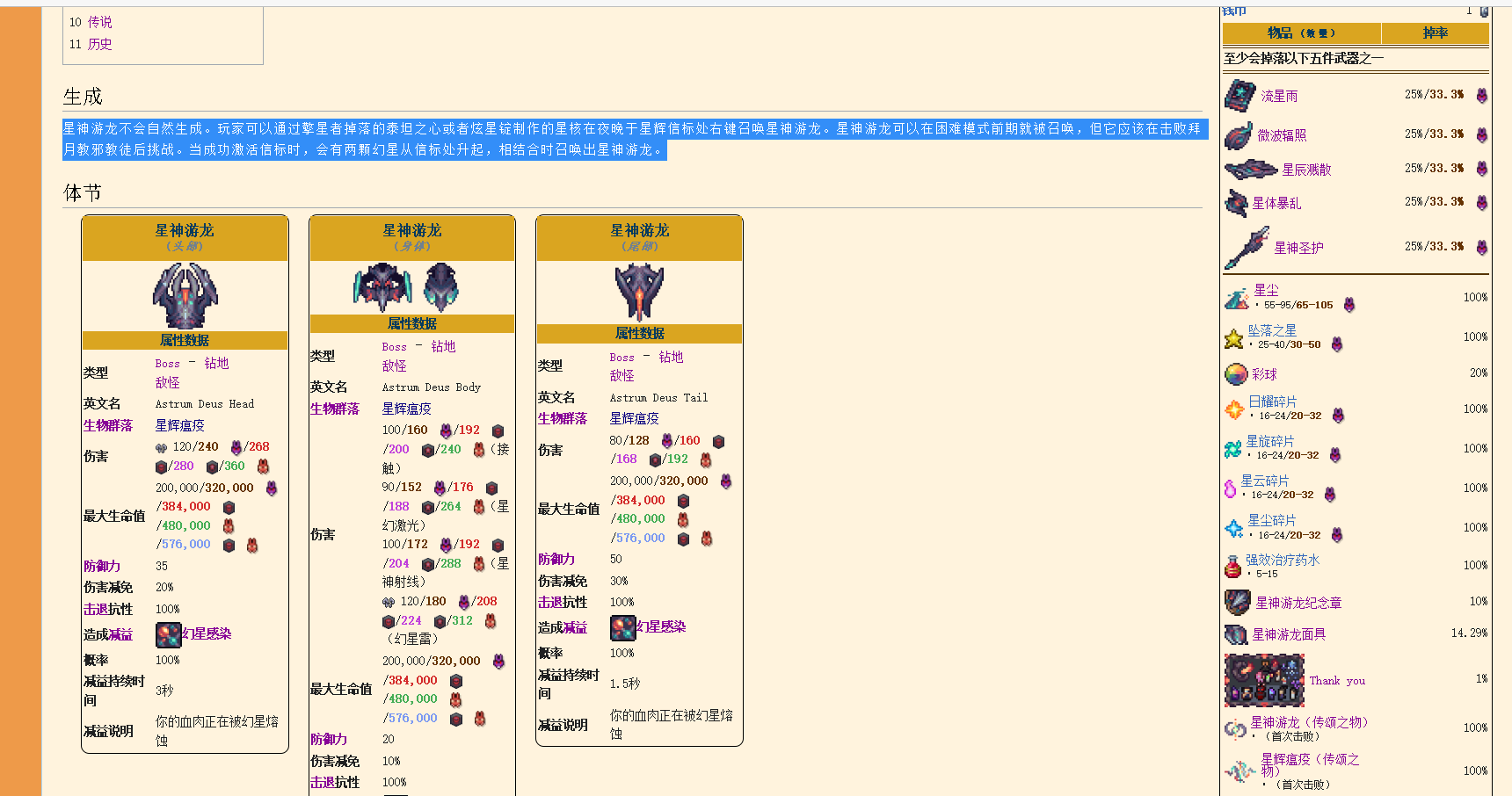The image size is (1512, 796).
Task: Follow the 星体暴乱 item link
Action: pos(1276,203)
